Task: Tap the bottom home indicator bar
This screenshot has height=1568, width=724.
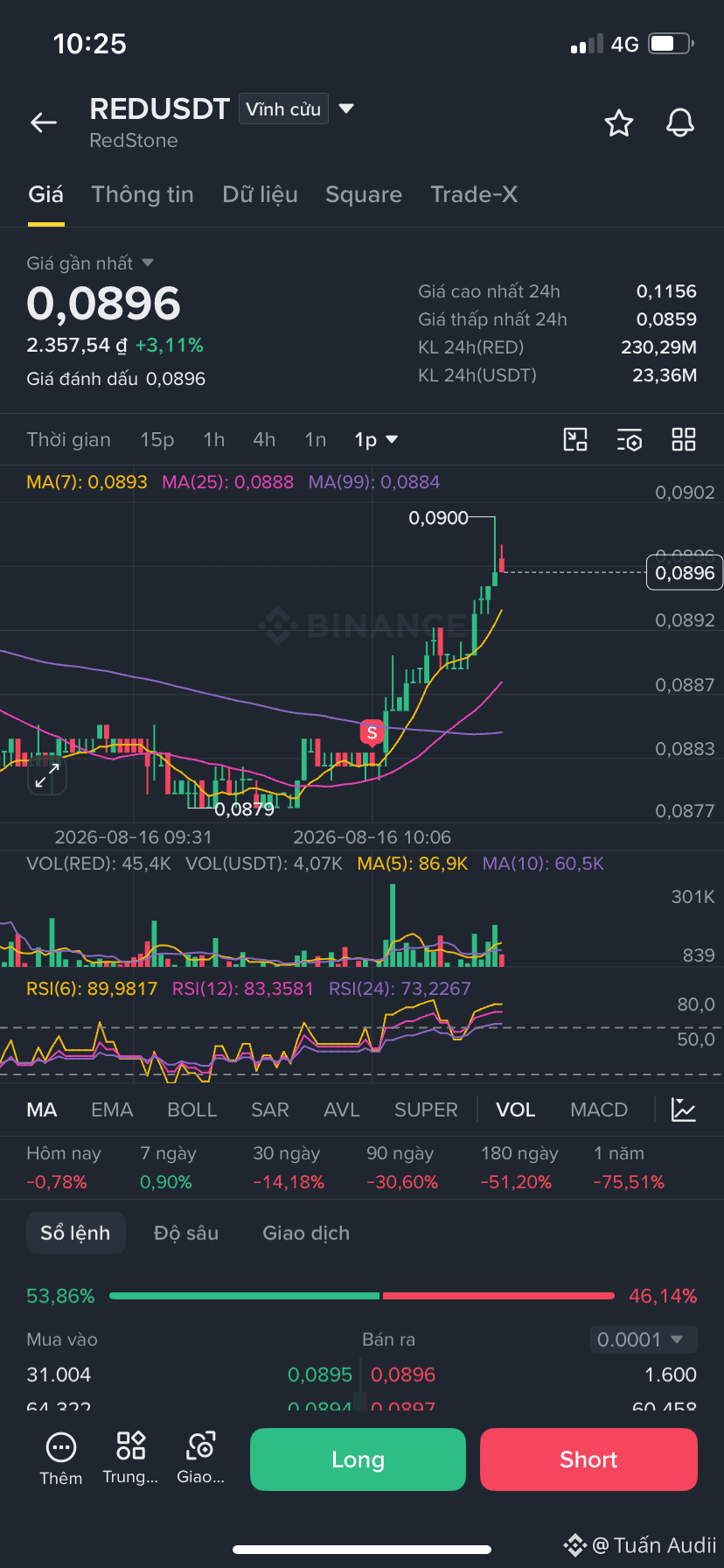Action: pos(362,1550)
